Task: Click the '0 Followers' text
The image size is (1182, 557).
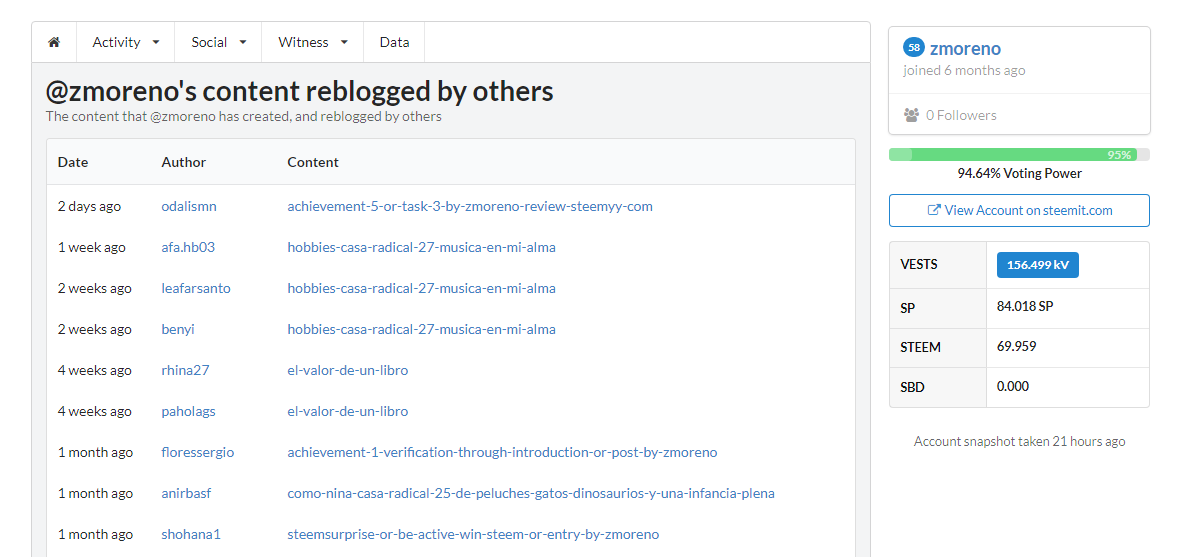Action: click(961, 115)
